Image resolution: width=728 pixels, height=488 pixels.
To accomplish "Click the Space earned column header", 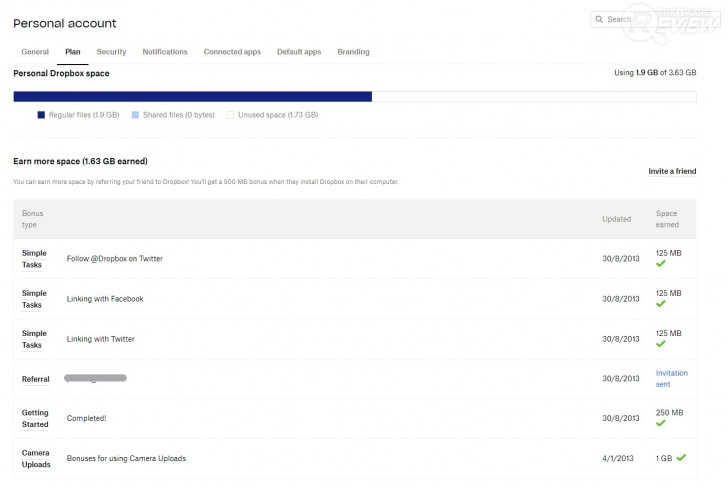I will 667,219.
